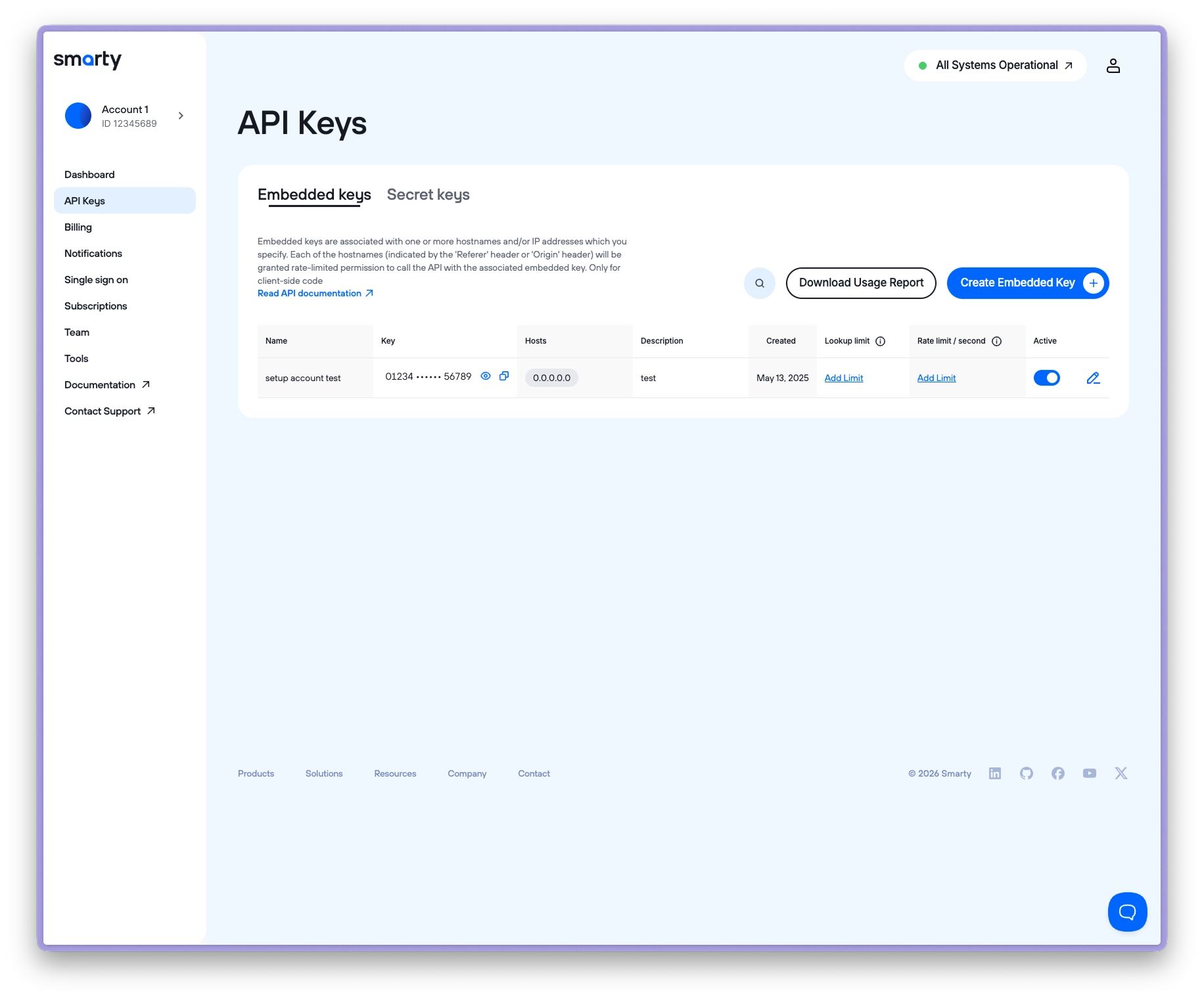Switch to the Secret keys tab
Screen dimensions: 1204x1000
tap(428, 194)
